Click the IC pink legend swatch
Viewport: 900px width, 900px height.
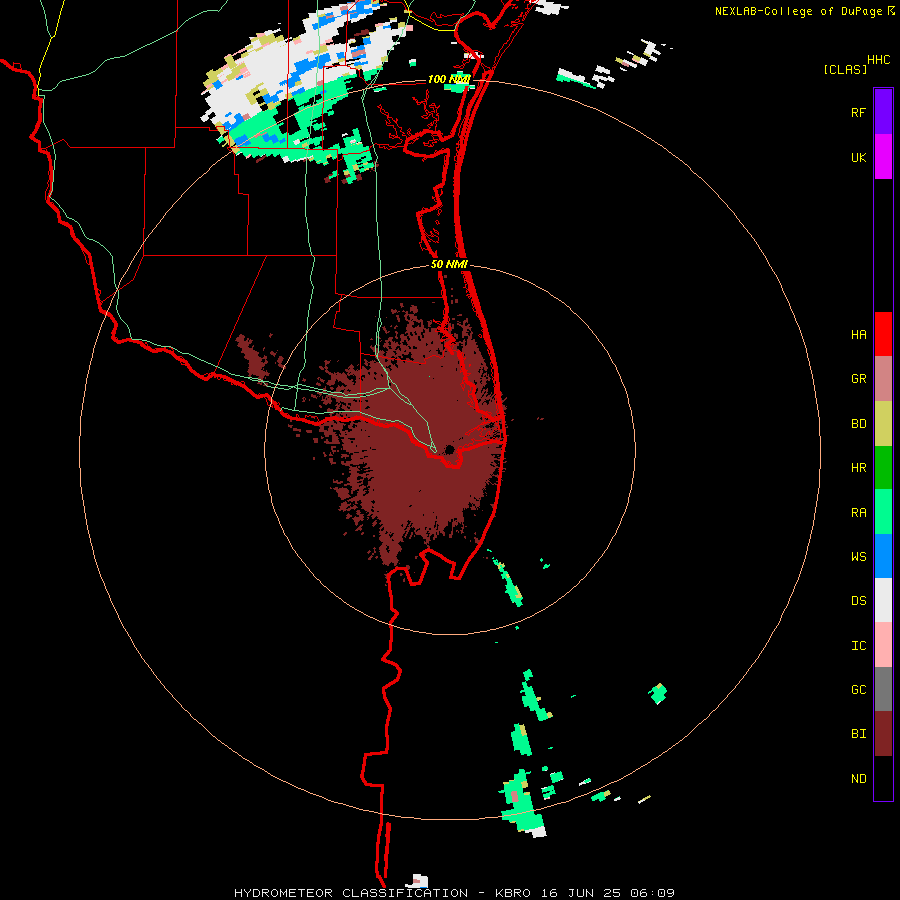point(883,645)
